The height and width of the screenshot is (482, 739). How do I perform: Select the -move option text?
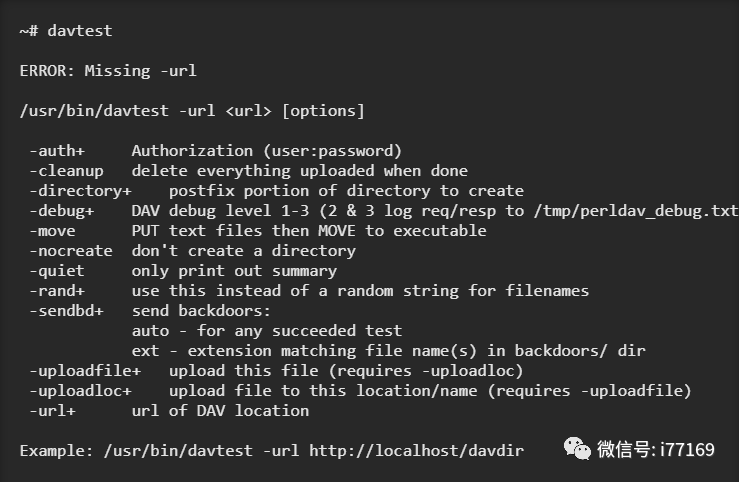(52, 231)
